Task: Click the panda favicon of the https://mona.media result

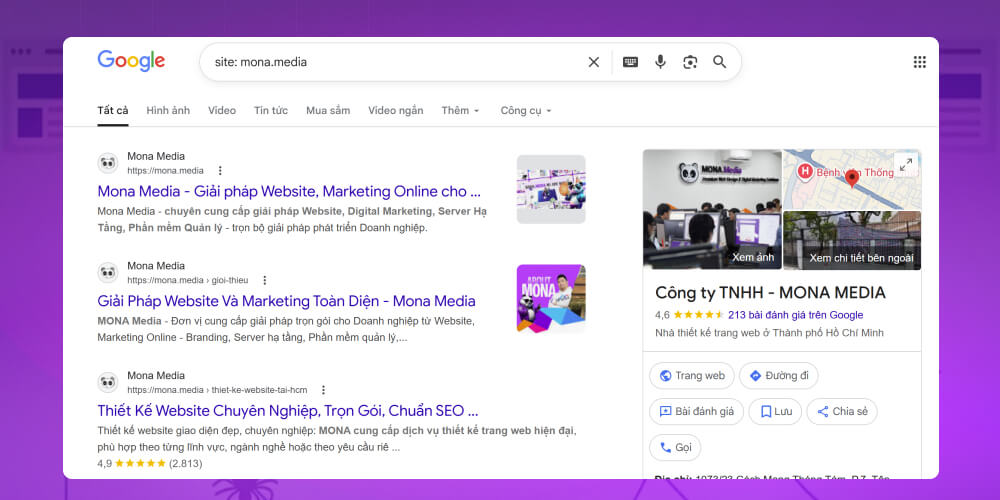Action: [108, 163]
